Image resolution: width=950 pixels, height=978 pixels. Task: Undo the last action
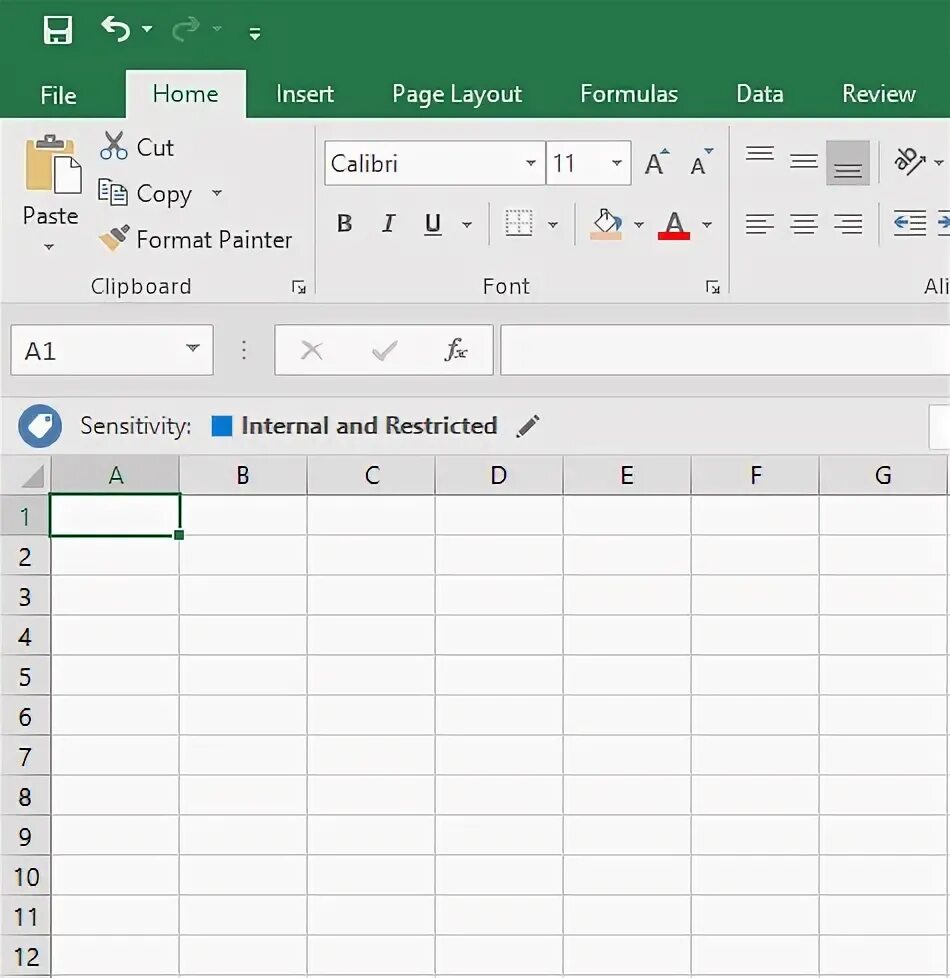(x=116, y=29)
